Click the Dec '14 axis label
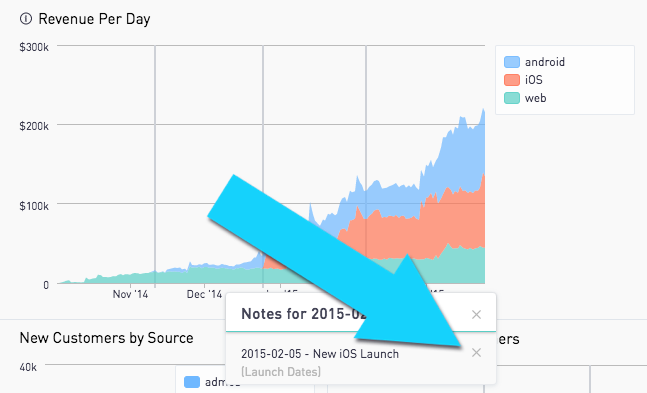Image resolution: width=647 pixels, height=393 pixels. tap(204, 294)
